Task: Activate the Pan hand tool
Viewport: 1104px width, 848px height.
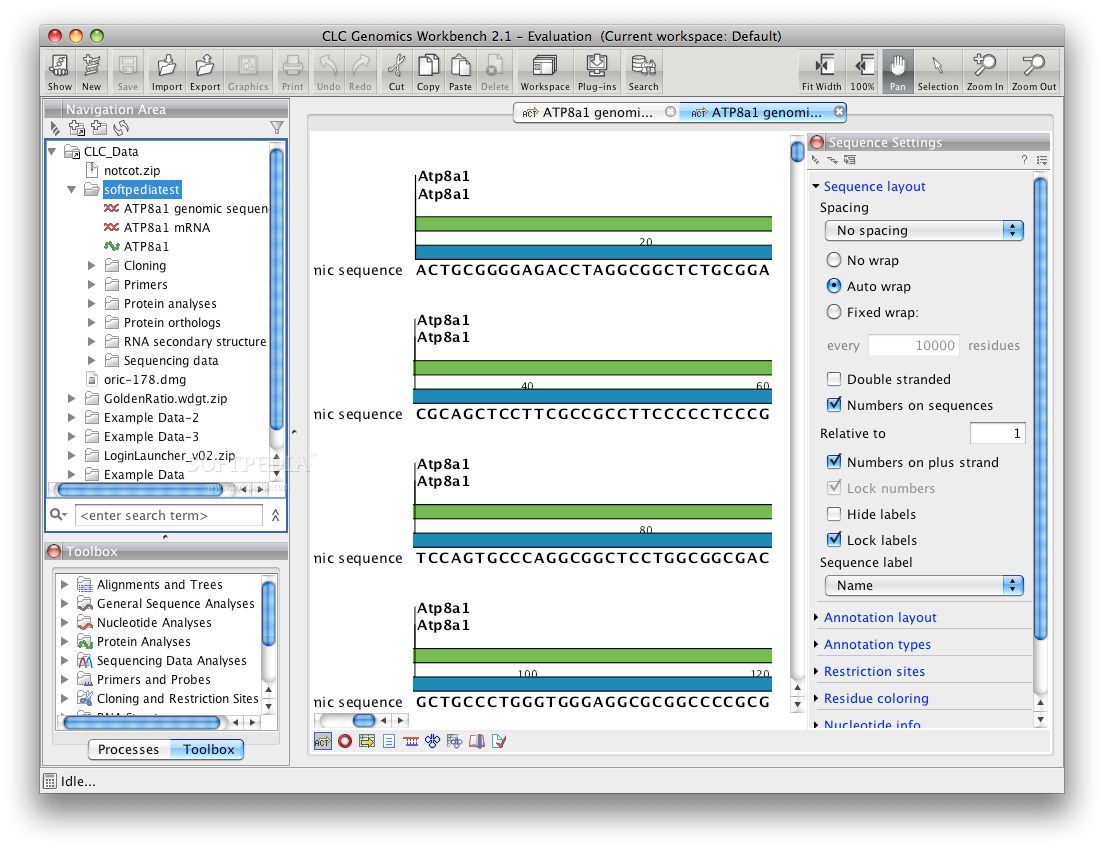Action: [898, 71]
